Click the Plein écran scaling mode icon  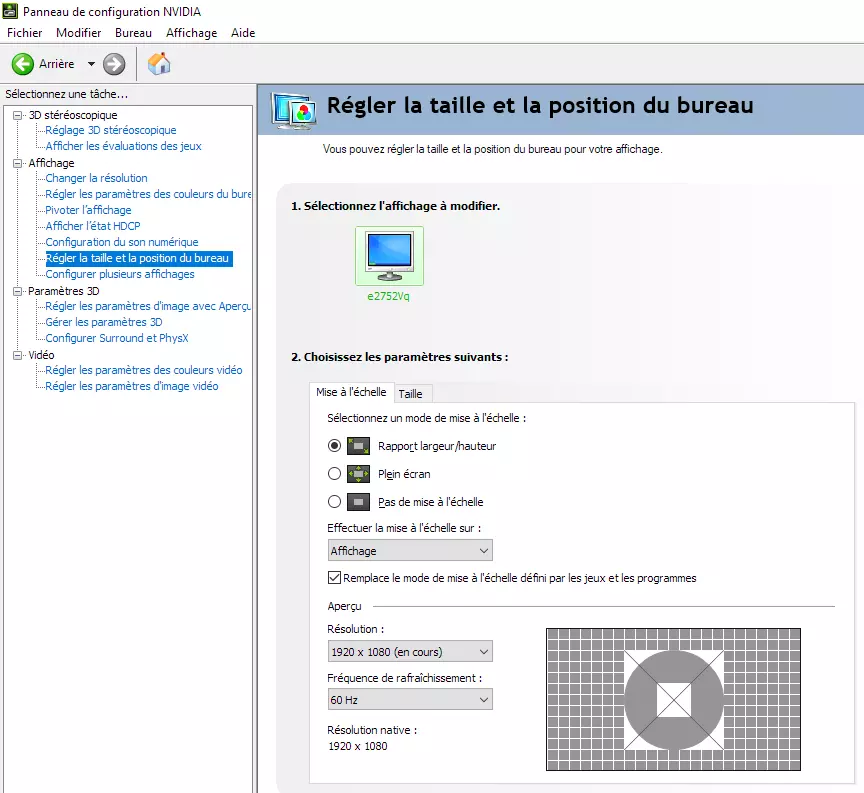click(x=358, y=474)
